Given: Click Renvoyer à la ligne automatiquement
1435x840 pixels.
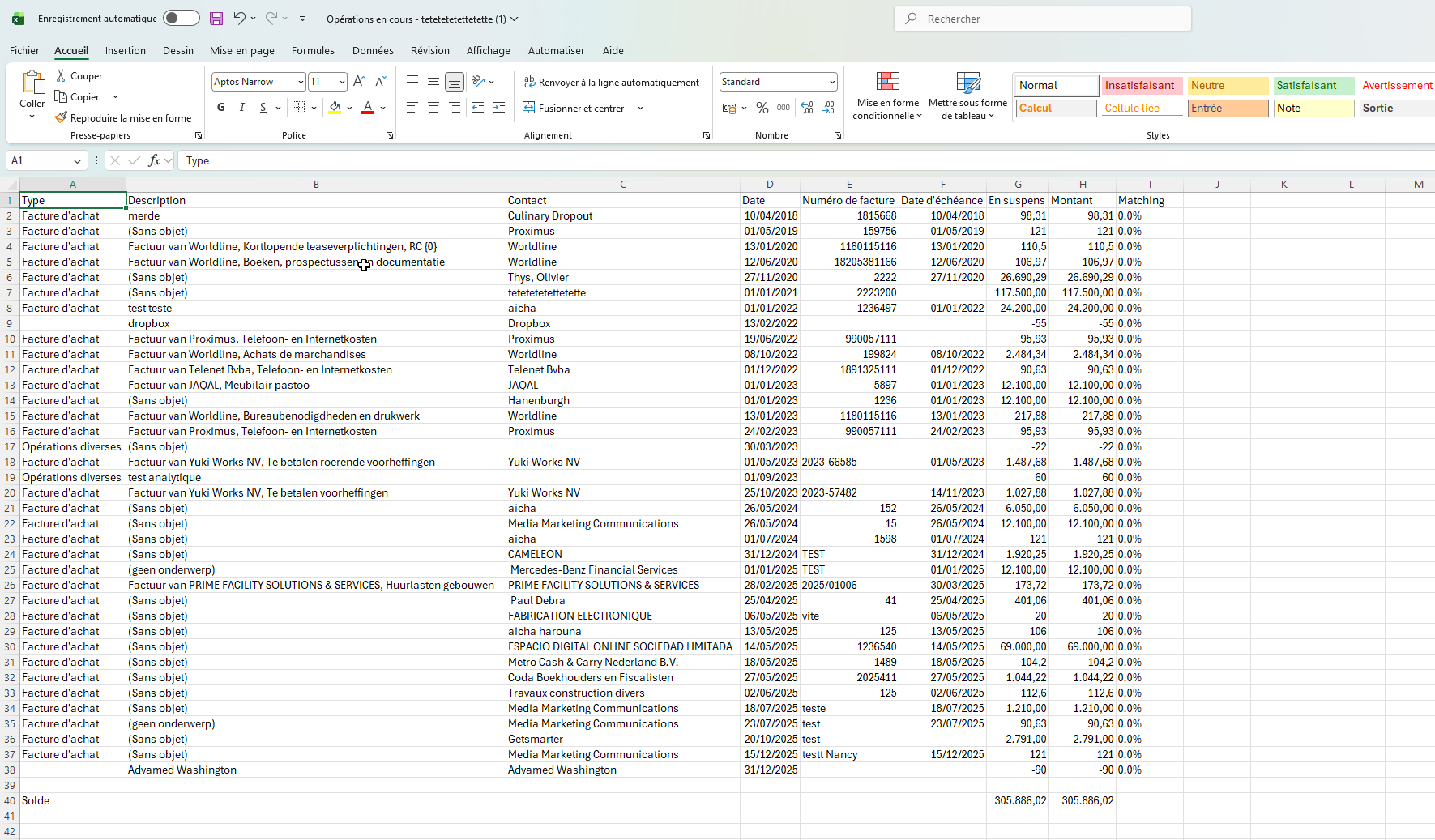Looking at the screenshot, I should 612,83.
